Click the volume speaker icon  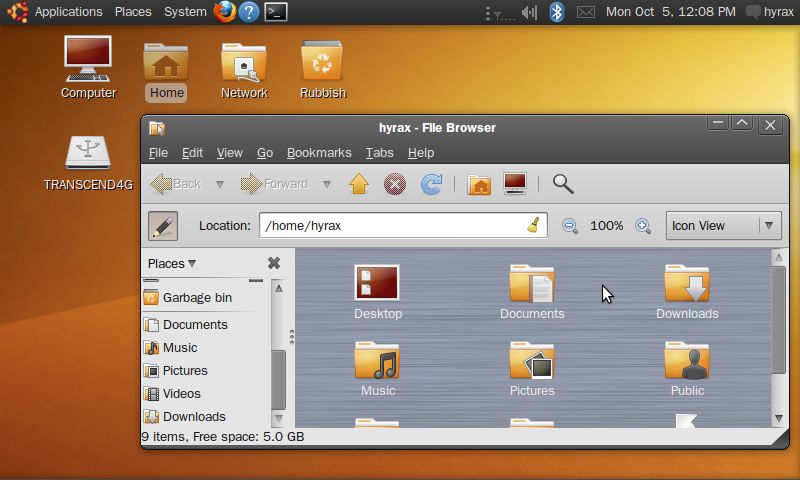click(530, 12)
